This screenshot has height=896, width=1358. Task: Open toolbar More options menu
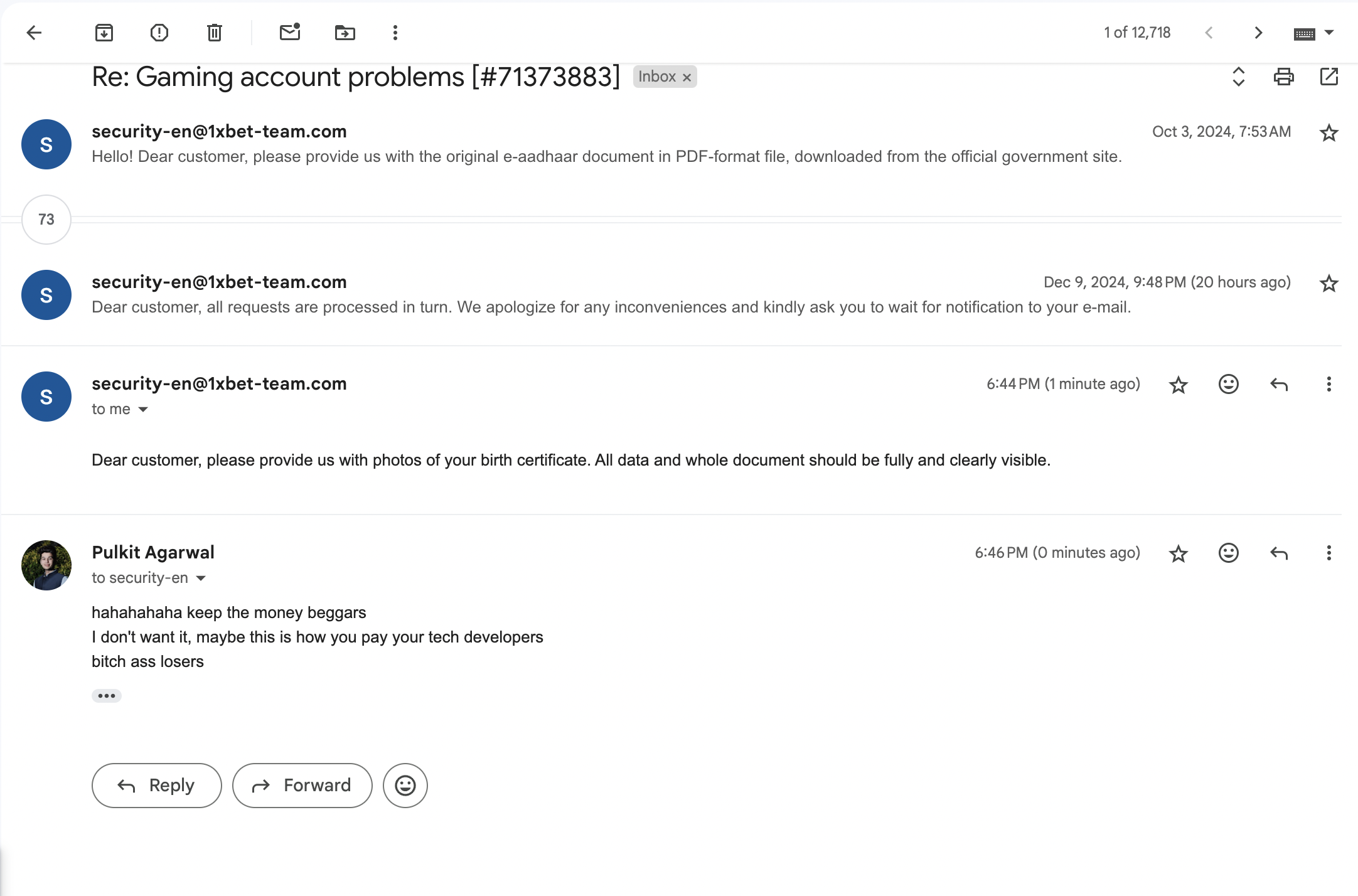pos(395,33)
